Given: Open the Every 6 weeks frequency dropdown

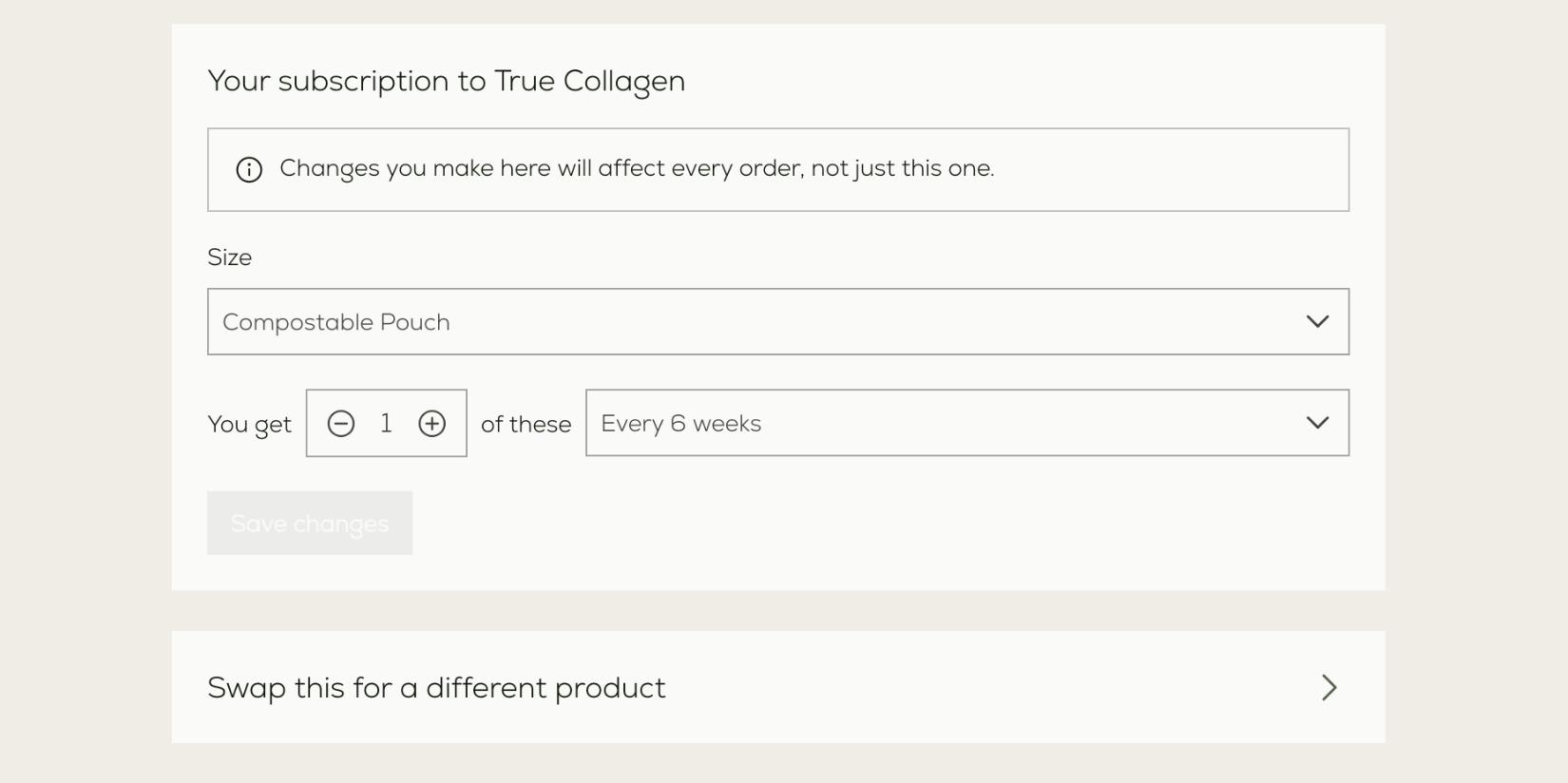Looking at the screenshot, I should (967, 423).
